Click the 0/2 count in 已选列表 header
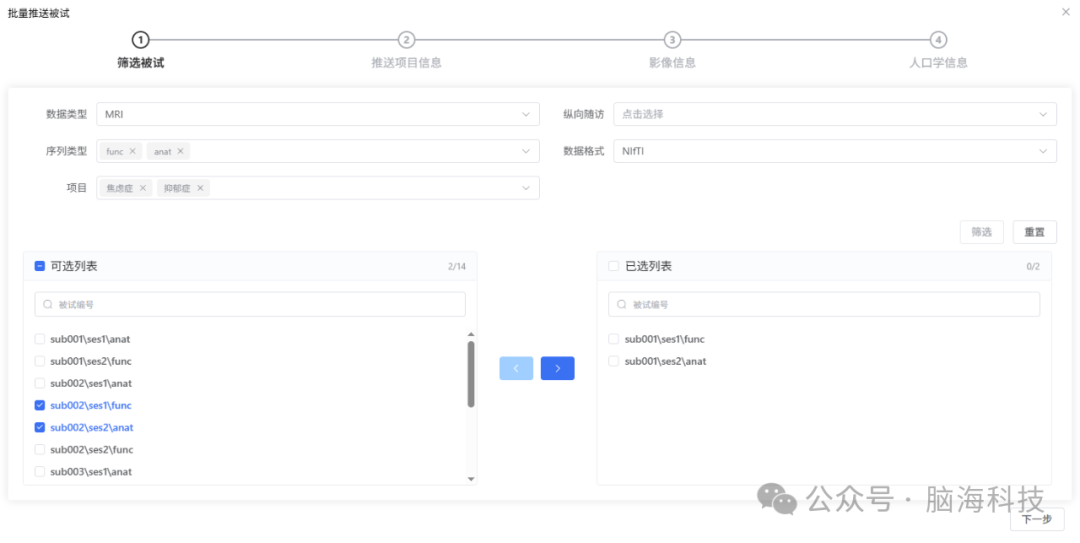This screenshot has width=1080, height=543. pyautogui.click(x=1033, y=267)
